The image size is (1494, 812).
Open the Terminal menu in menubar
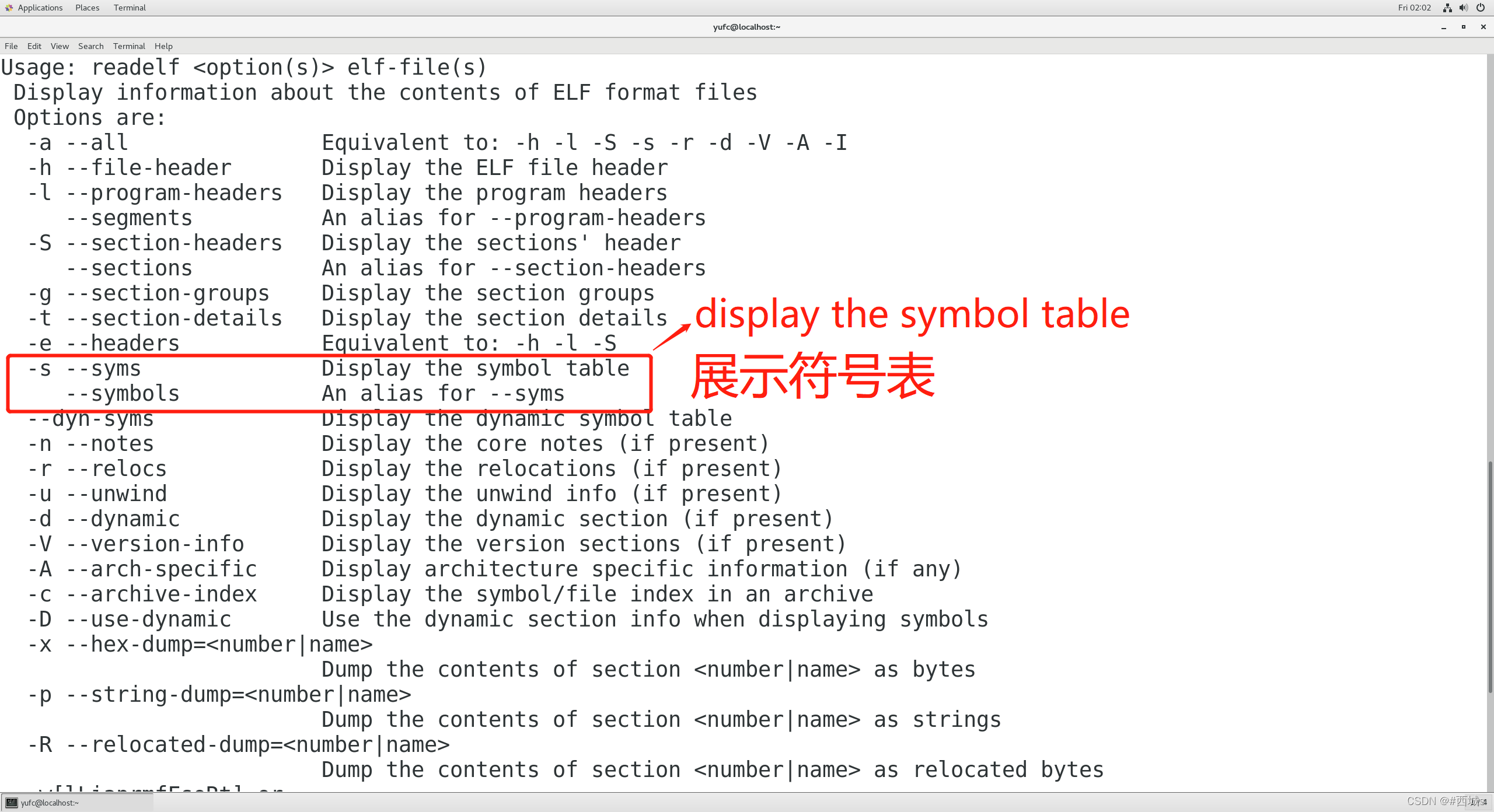(129, 46)
